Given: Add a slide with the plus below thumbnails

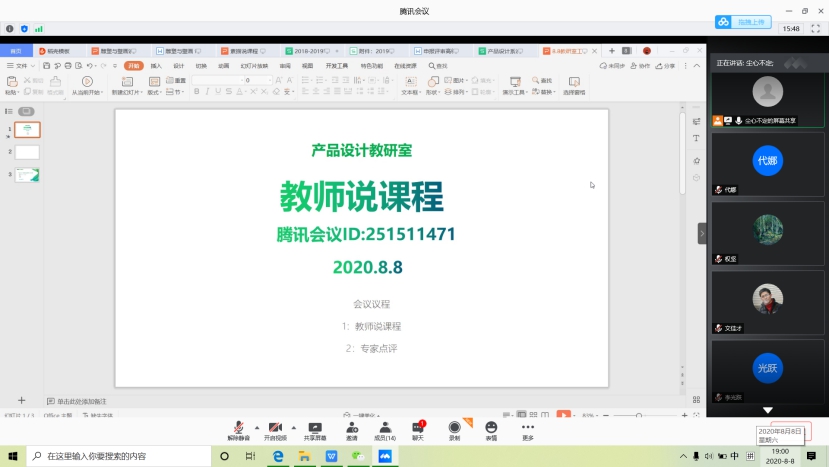Looking at the screenshot, I should (x=21, y=401).
